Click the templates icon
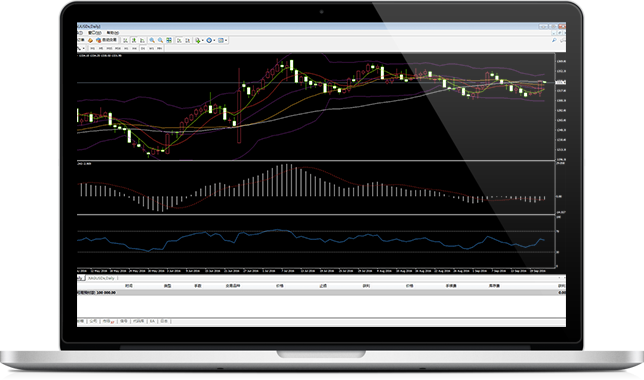The height and width of the screenshot is (380, 644). (x=221, y=40)
